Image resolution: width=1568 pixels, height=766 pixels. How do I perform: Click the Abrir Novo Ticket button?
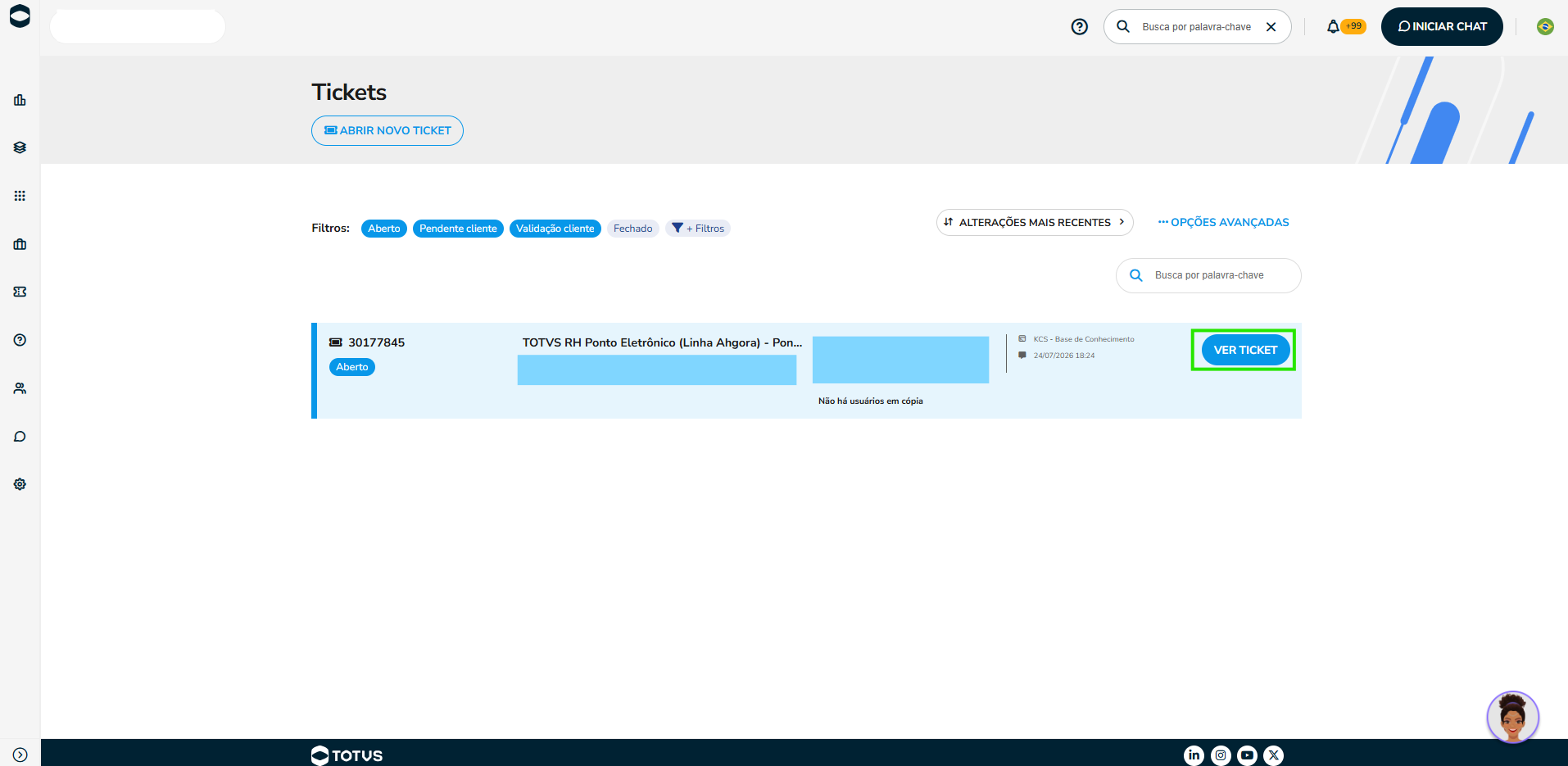[x=387, y=130]
